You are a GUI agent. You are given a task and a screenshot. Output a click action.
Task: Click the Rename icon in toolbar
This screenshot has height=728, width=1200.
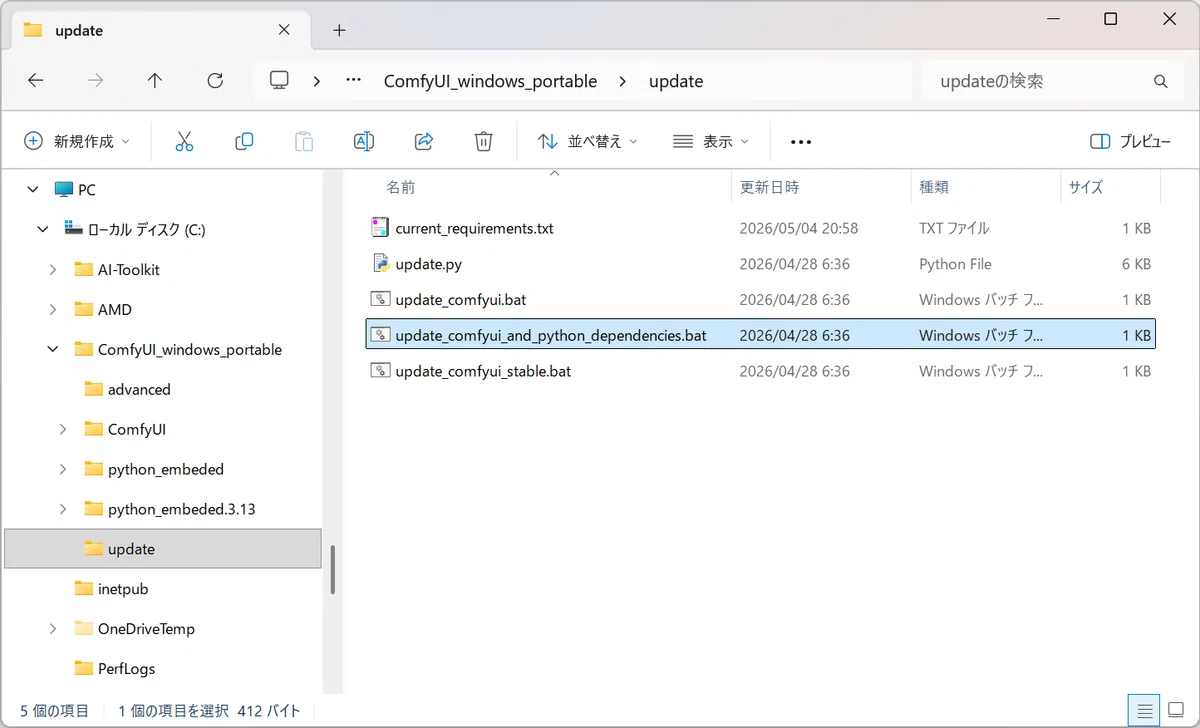[x=364, y=141]
